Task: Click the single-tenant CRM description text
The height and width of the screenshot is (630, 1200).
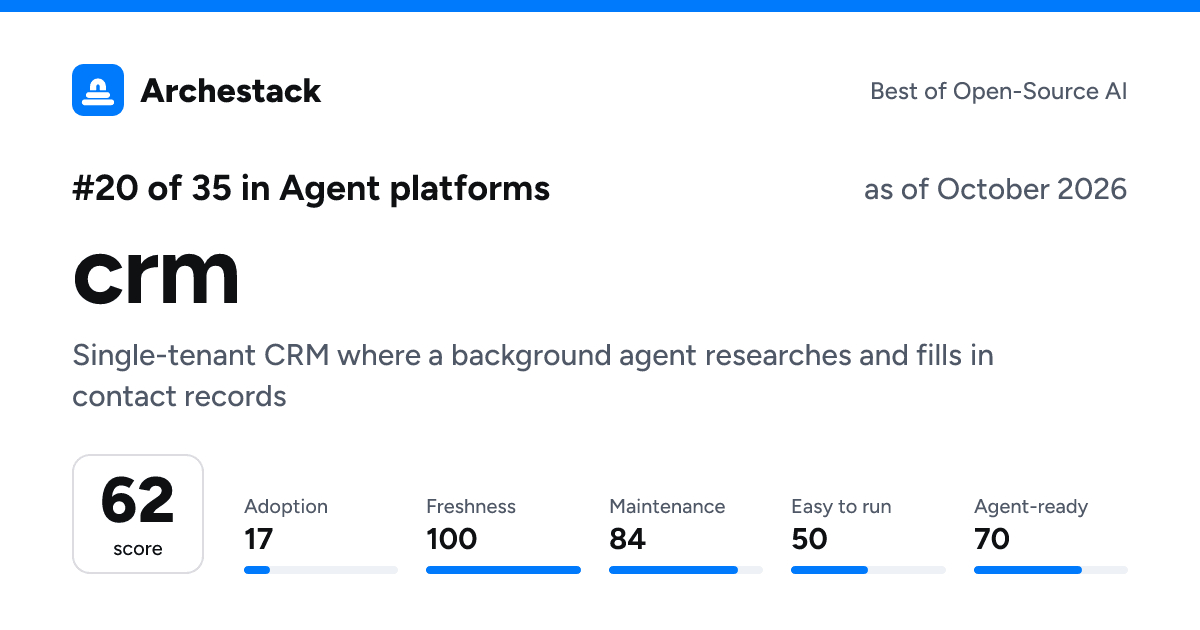Action: [x=533, y=376]
